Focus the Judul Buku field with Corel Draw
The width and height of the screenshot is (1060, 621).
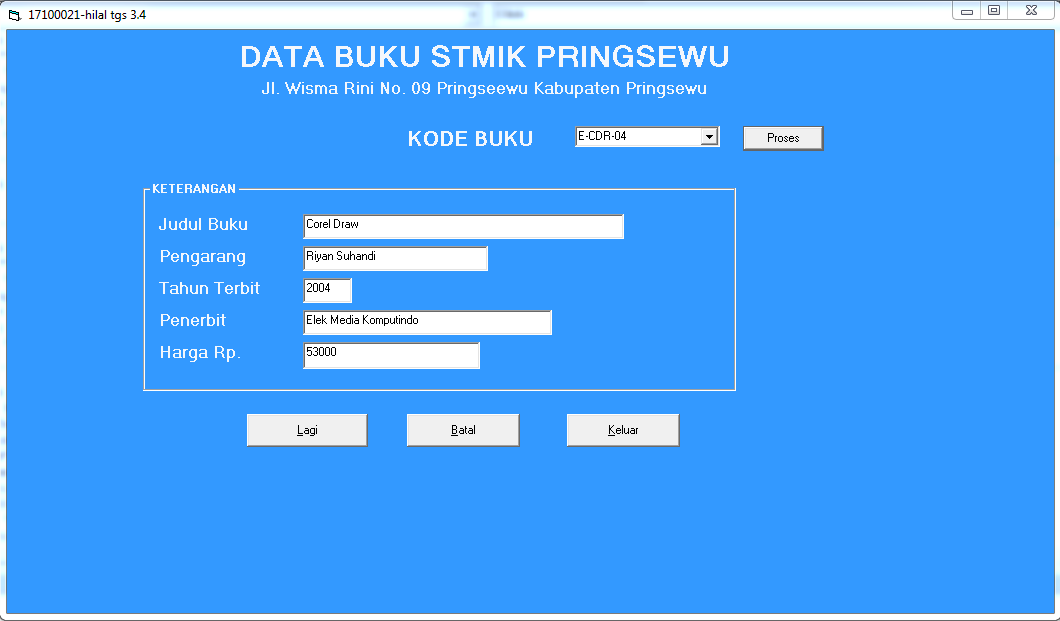pyautogui.click(x=463, y=226)
